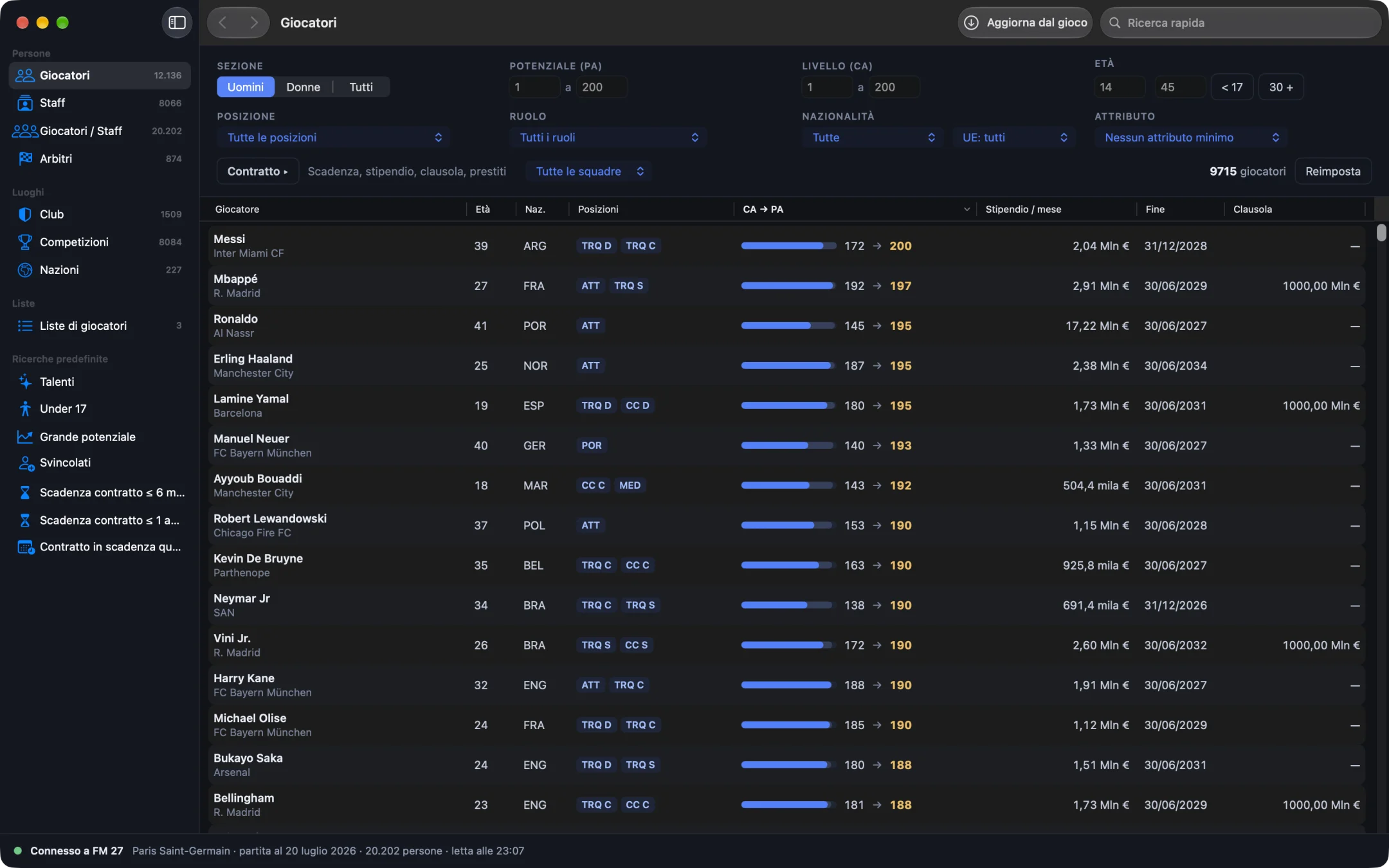1389x868 pixels.
Task: Open Tutti i ruoli dropdown
Action: (x=608, y=138)
